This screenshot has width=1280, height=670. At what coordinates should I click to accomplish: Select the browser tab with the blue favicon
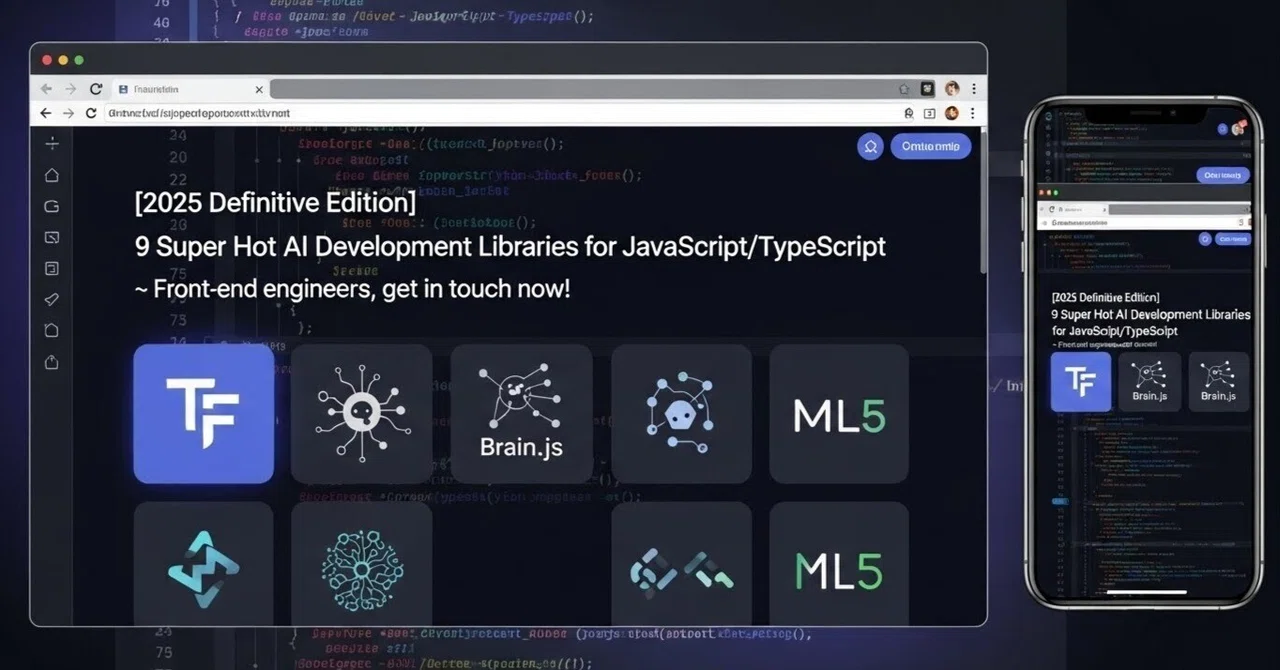[189, 89]
